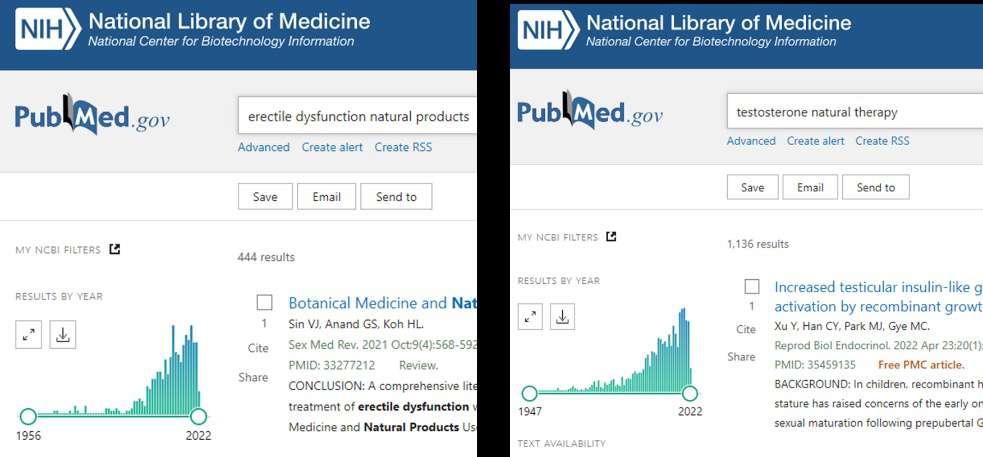Download the results-by-year data above the 1956 timeline
Image resolution: width=983 pixels, height=457 pixels.
63,335
